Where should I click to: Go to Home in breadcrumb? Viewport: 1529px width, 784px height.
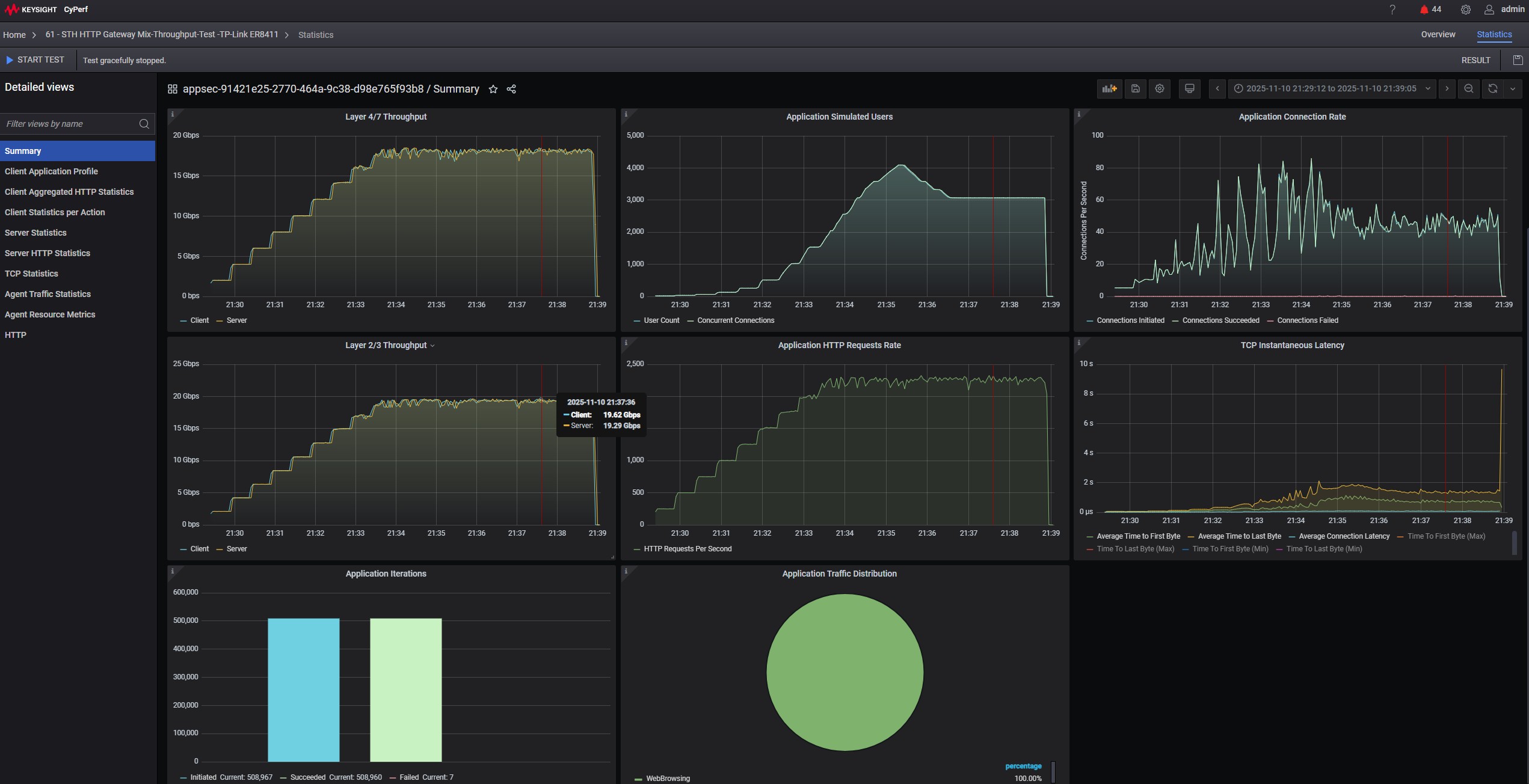[x=14, y=35]
